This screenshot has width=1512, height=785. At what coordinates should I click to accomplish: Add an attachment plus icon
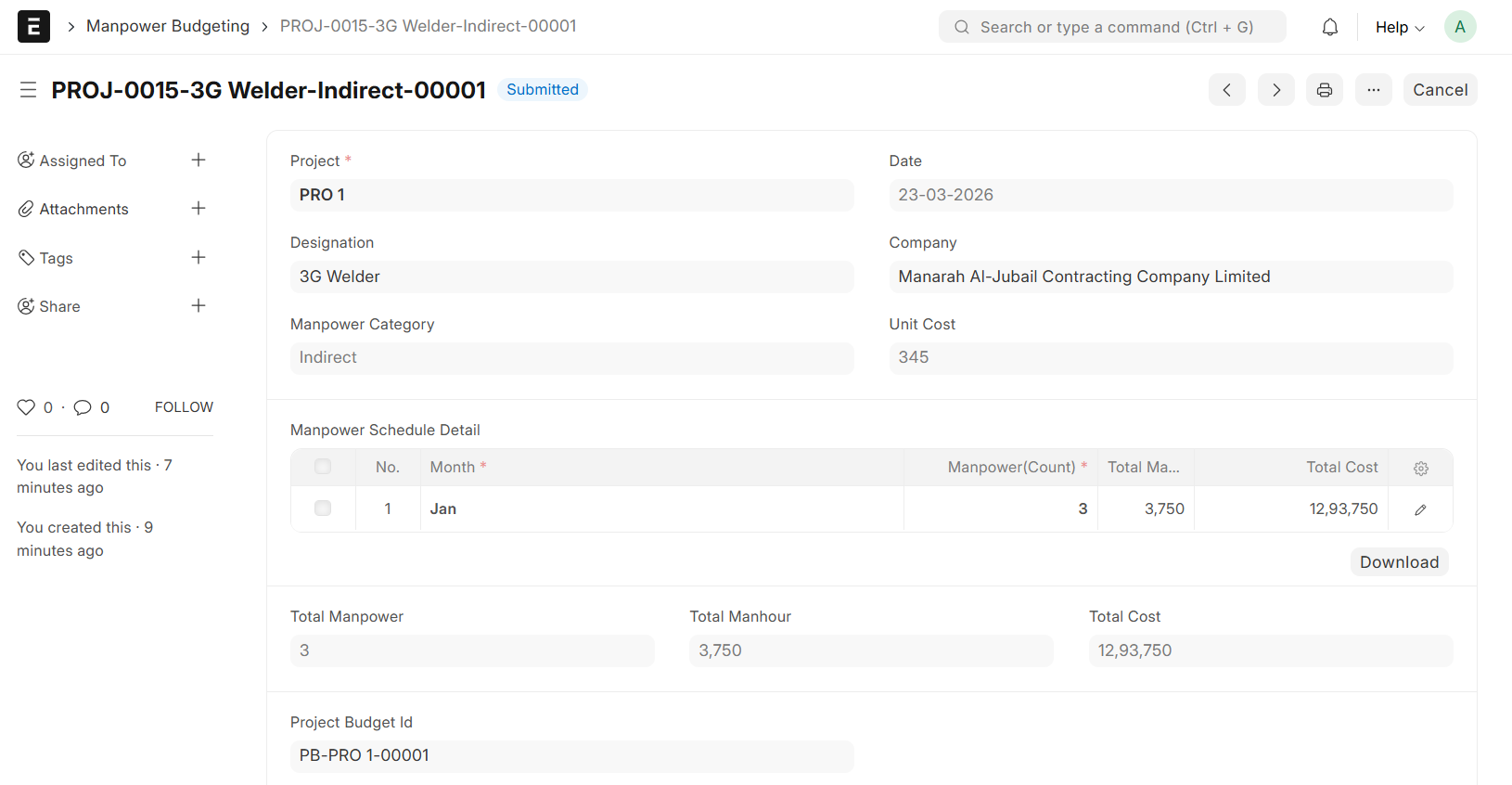[198, 209]
